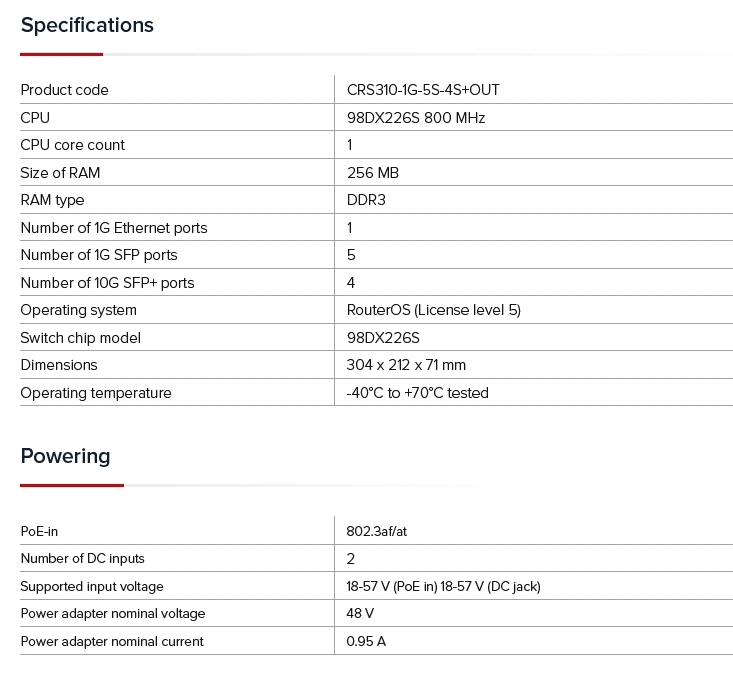This screenshot has width=733, height=674.
Task: Click the power adapter nominal voltage 48 V
Action: click(x=360, y=614)
